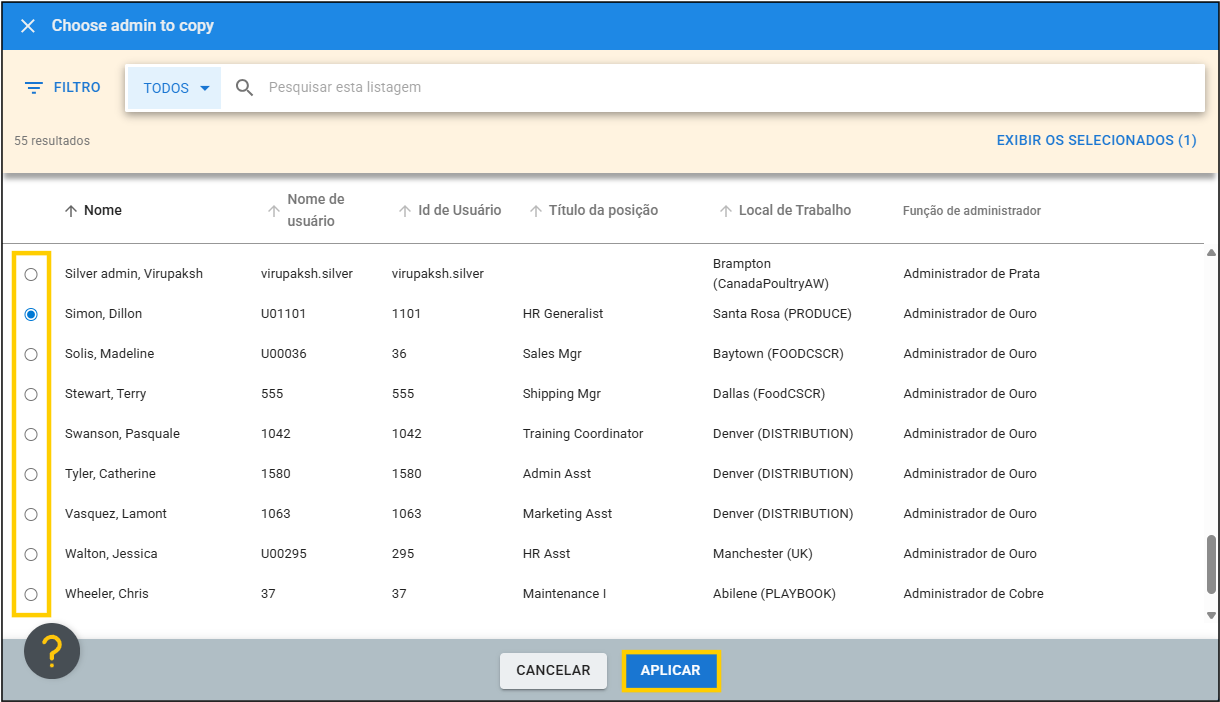Viewport: 1220px width, 702px height.
Task: Open the yellow question mark help button
Action: 52,651
